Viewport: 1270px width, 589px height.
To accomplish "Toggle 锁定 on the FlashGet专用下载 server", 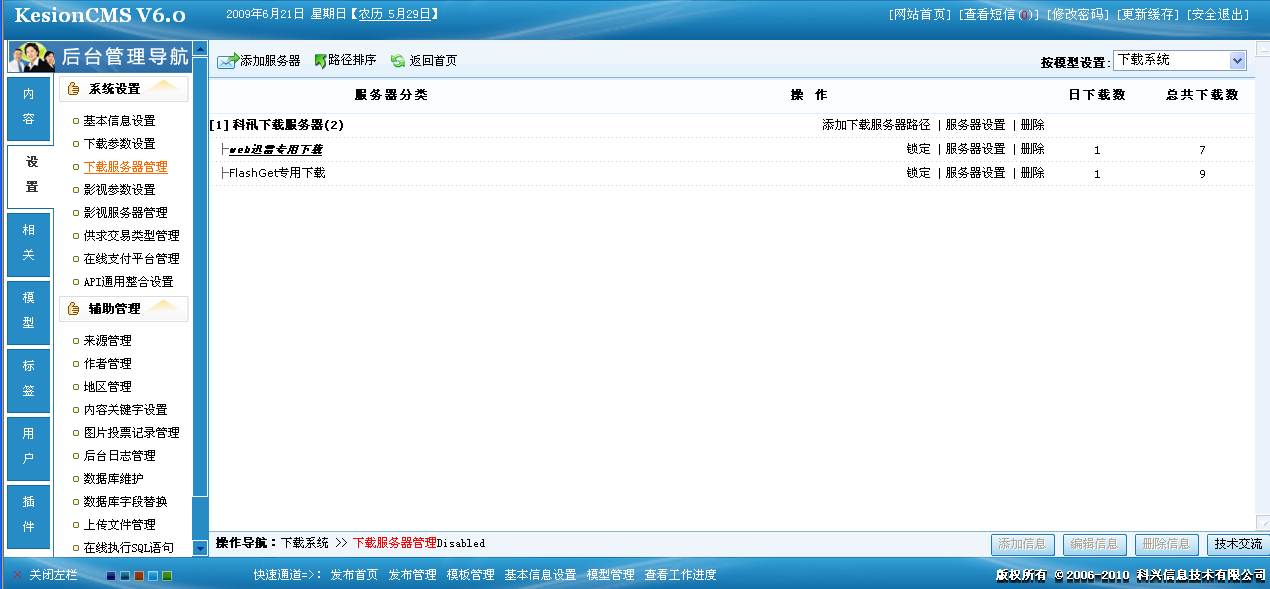I will (x=916, y=172).
